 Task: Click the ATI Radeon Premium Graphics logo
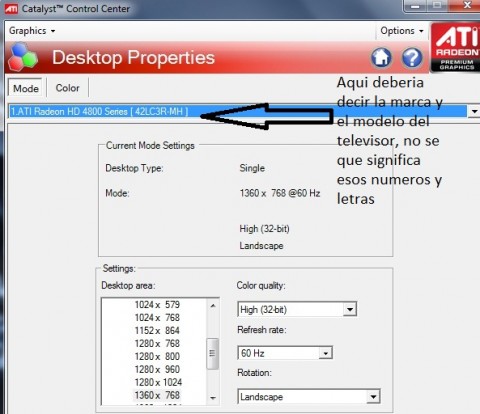(455, 47)
